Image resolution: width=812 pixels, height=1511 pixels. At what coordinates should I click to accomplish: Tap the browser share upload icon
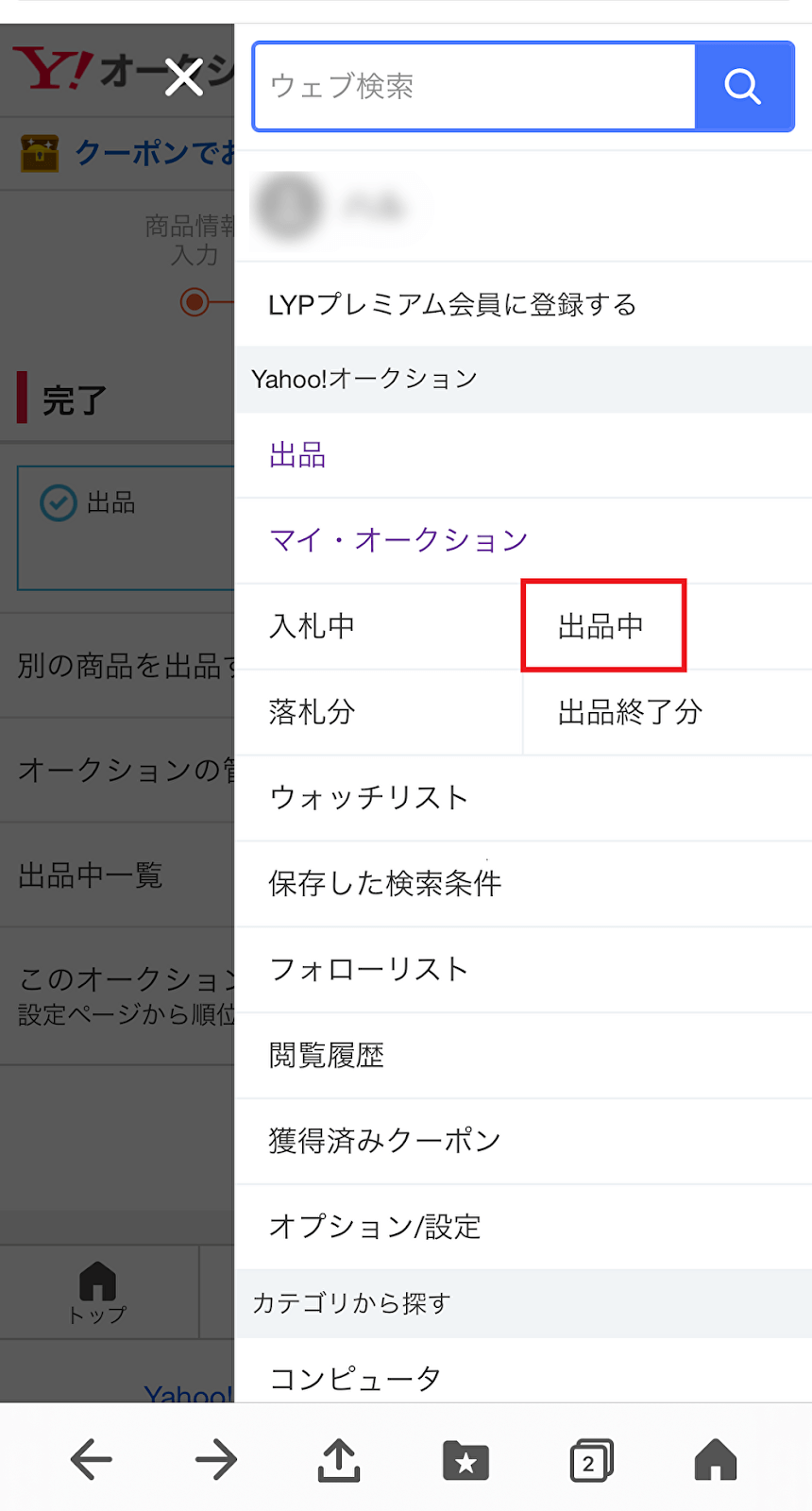pyautogui.click(x=339, y=1459)
